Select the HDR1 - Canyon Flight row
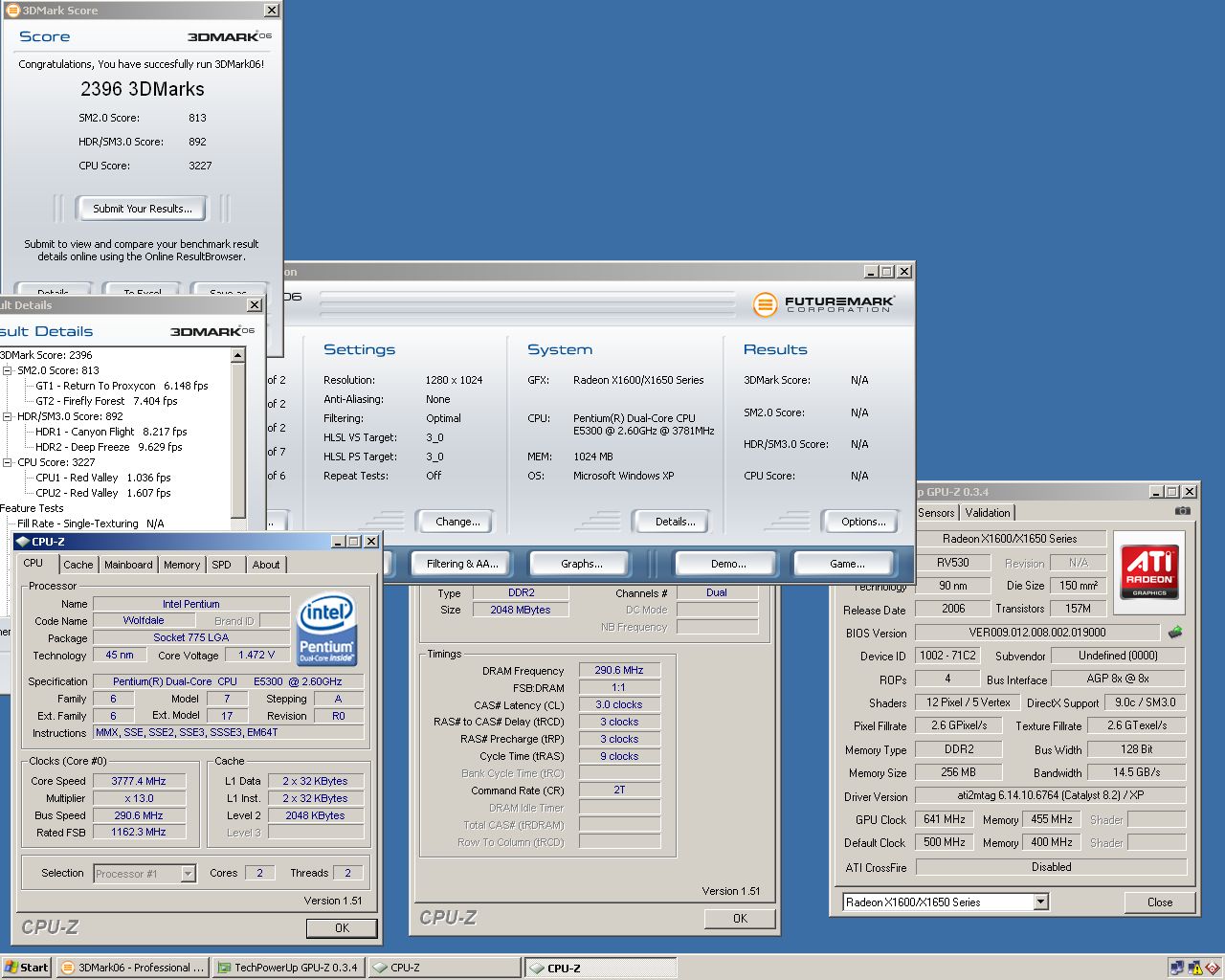Viewport: 1225px width, 980px height. [x=111, y=432]
